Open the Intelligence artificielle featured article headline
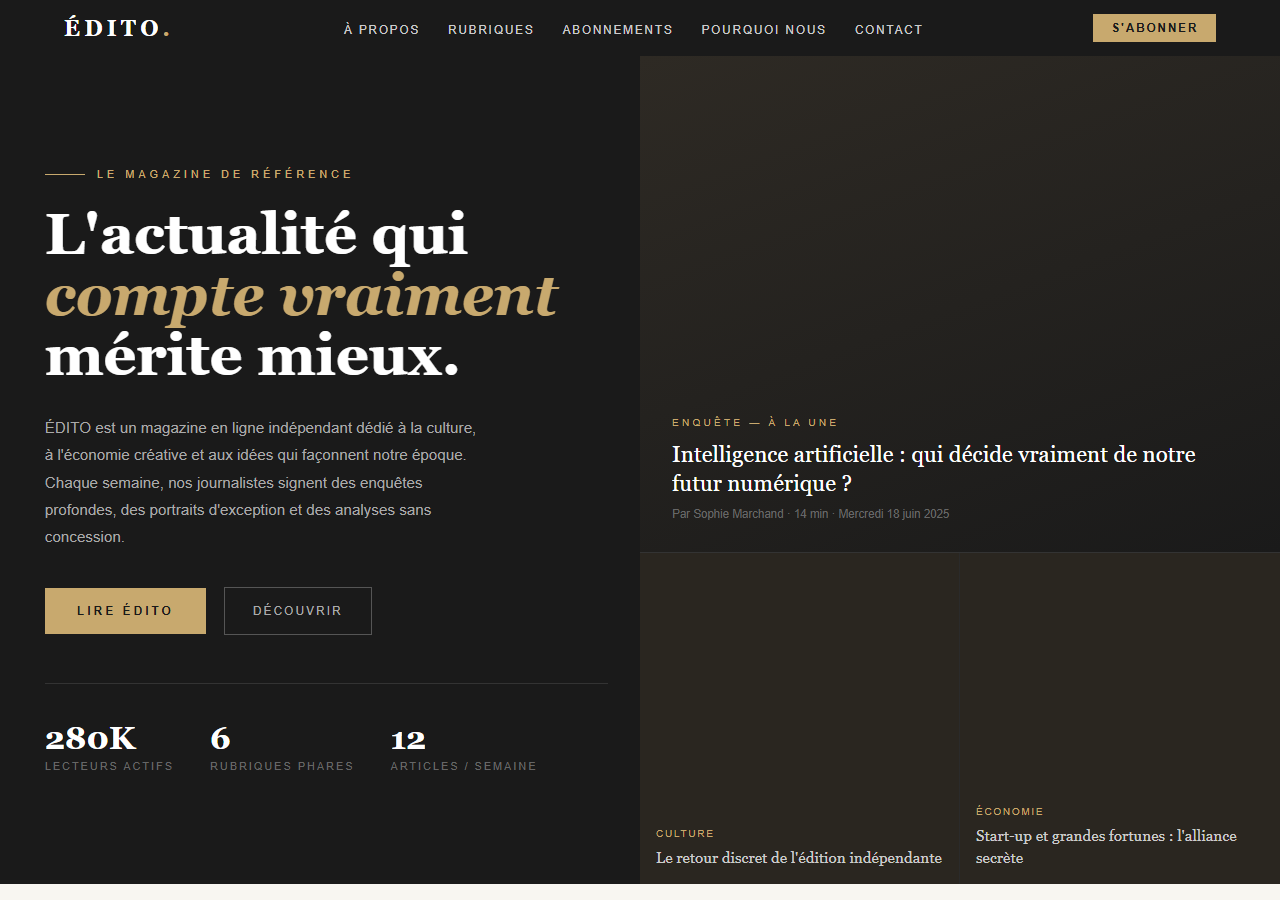 tap(933, 469)
